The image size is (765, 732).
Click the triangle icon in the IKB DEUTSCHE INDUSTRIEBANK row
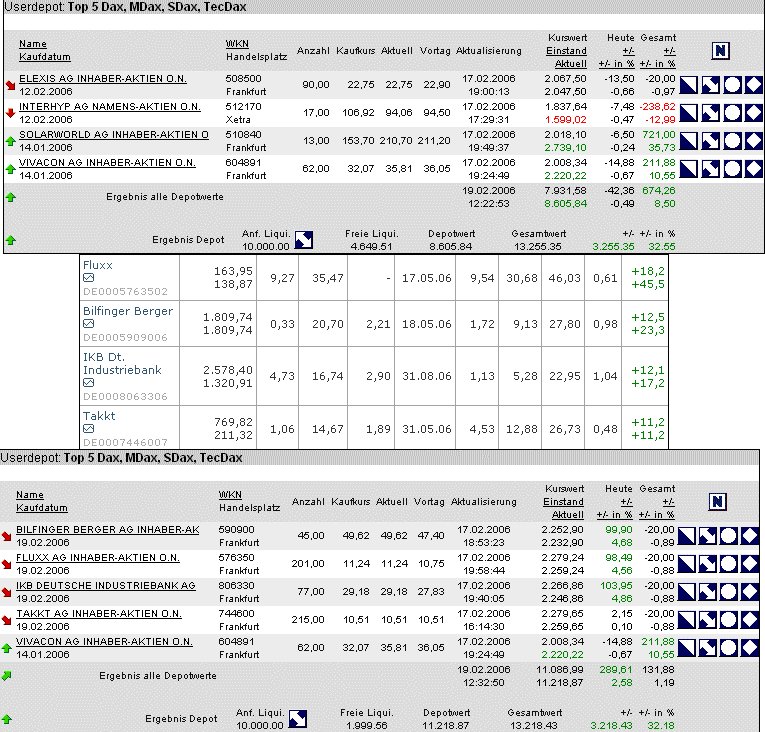pyautogui.click(x=686, y=592)
